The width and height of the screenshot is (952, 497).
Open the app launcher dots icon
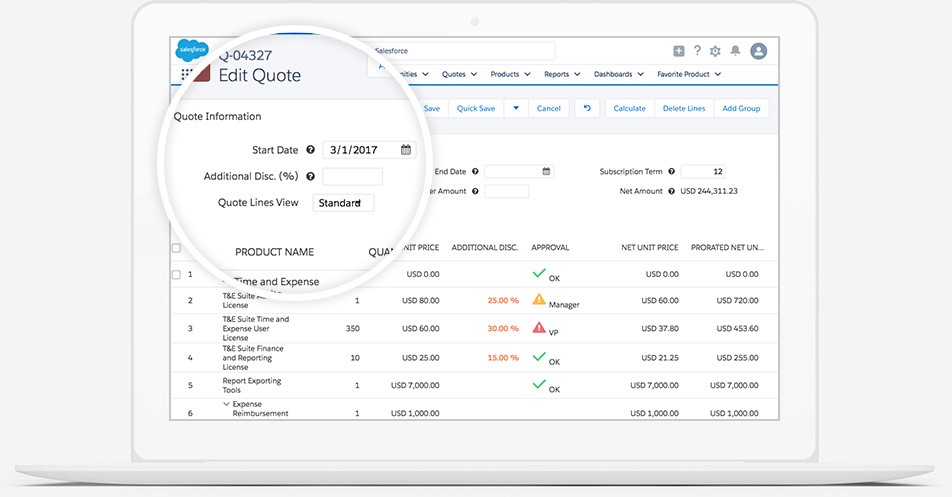pyautogui.click(x=187, y=75)
